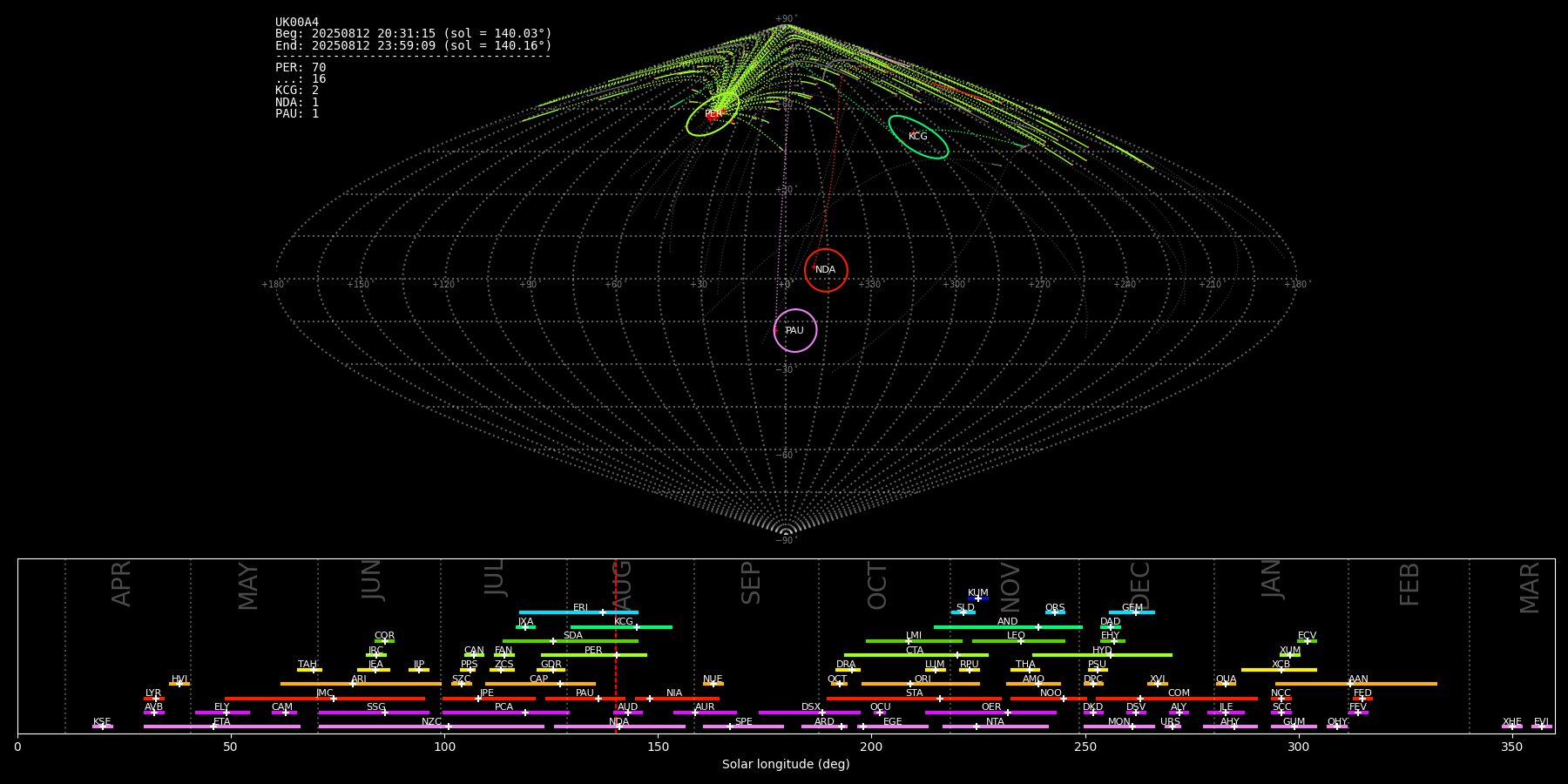Click the pink EVI shower bar
The image size is (1568, 784).
pyautogui.click(x=1542, y=727)
